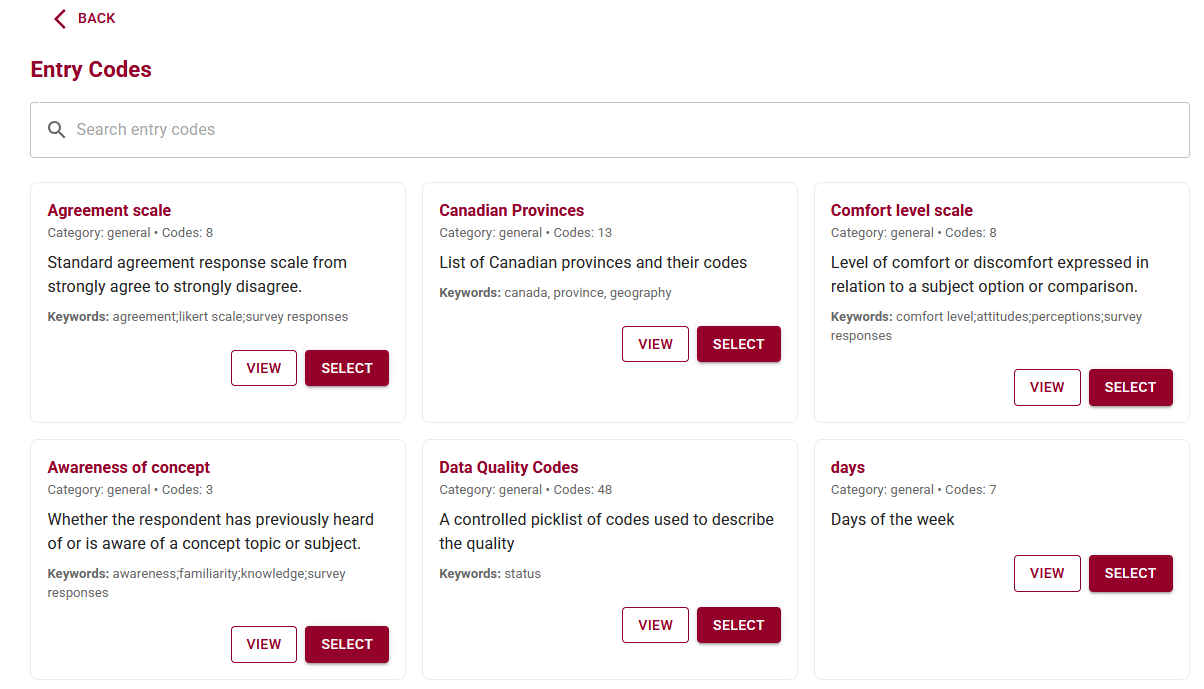View the Awareness of concept codes
Image resolution: width=1204 pixels, height=689 pixels.
coord(264,644)
